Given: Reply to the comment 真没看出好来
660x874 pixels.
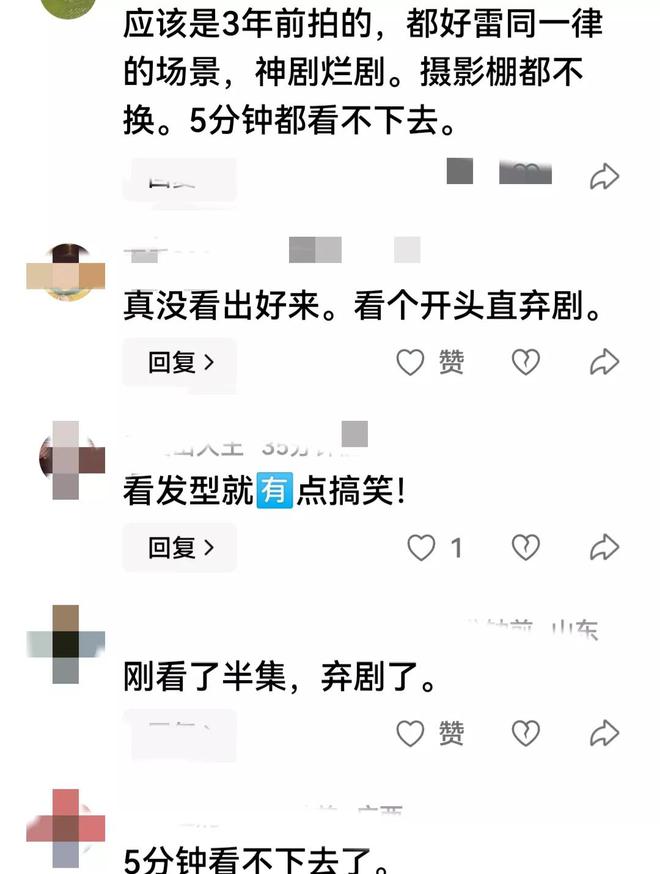Looking at the screenshot, I should (x=179, y=362).
